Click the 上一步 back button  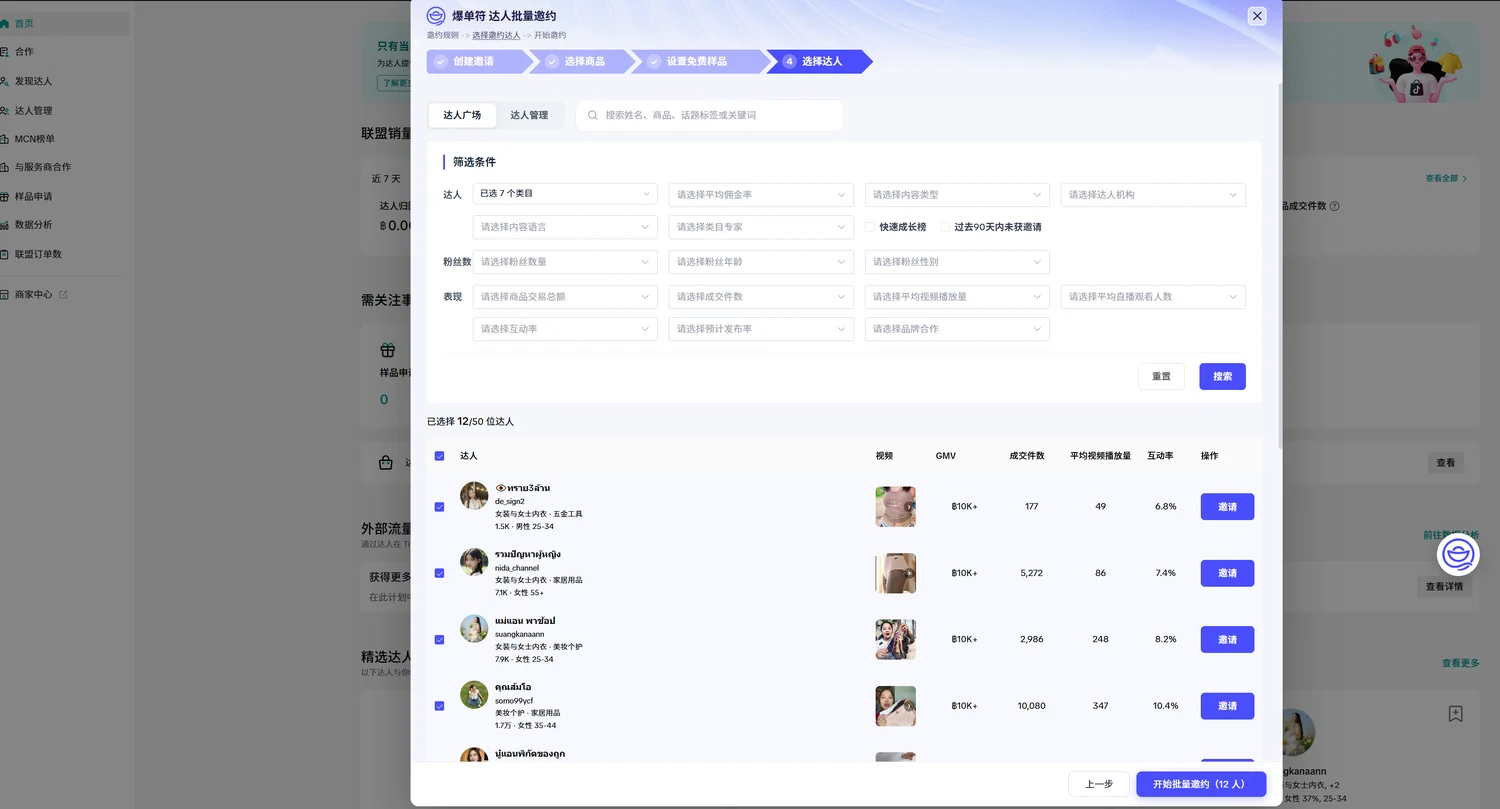(x=1099, y=784)
